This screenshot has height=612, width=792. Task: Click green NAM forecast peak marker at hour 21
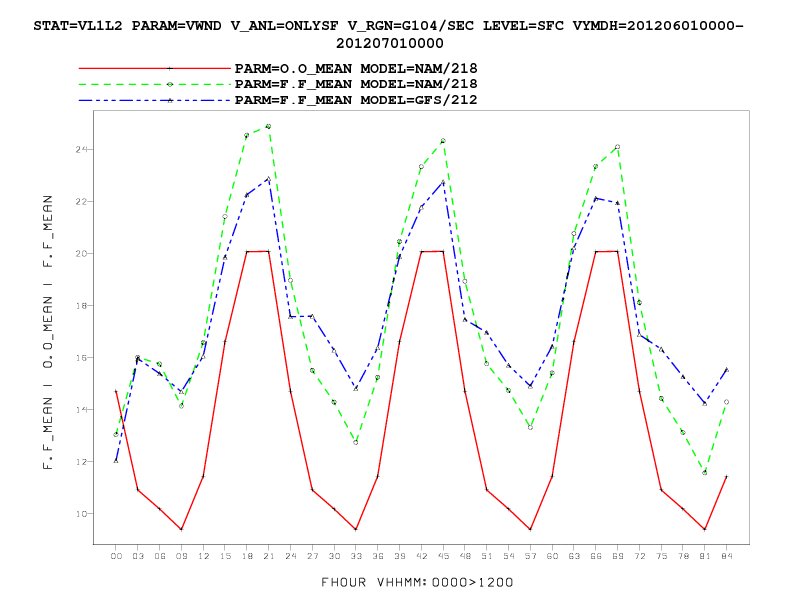[x=268, y=126]
